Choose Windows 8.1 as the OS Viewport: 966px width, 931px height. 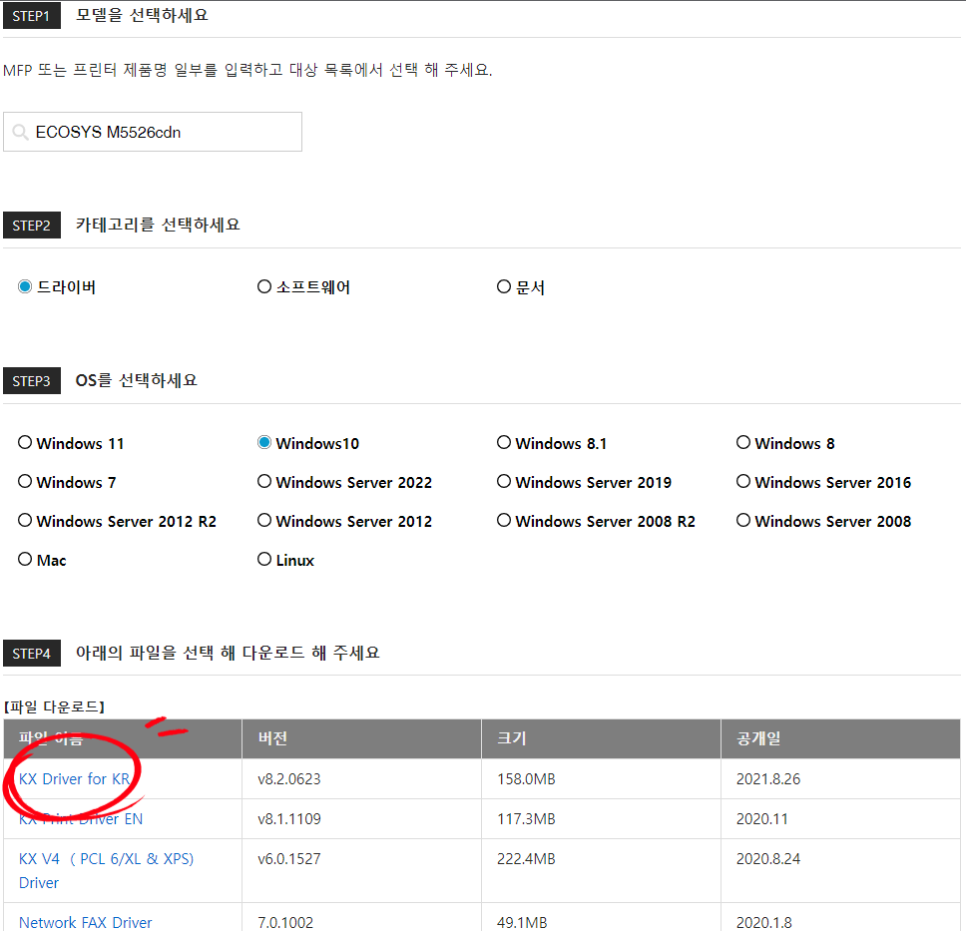(x=504, y=442)
